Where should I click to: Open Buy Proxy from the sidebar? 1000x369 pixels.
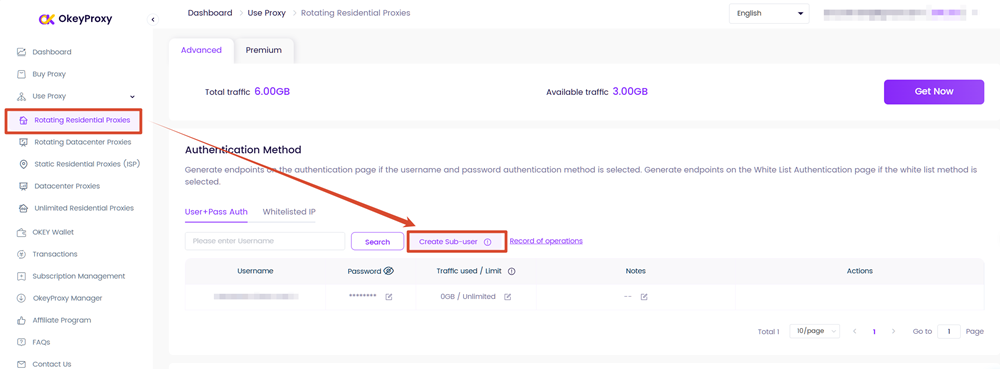click(x=49, y=74)
